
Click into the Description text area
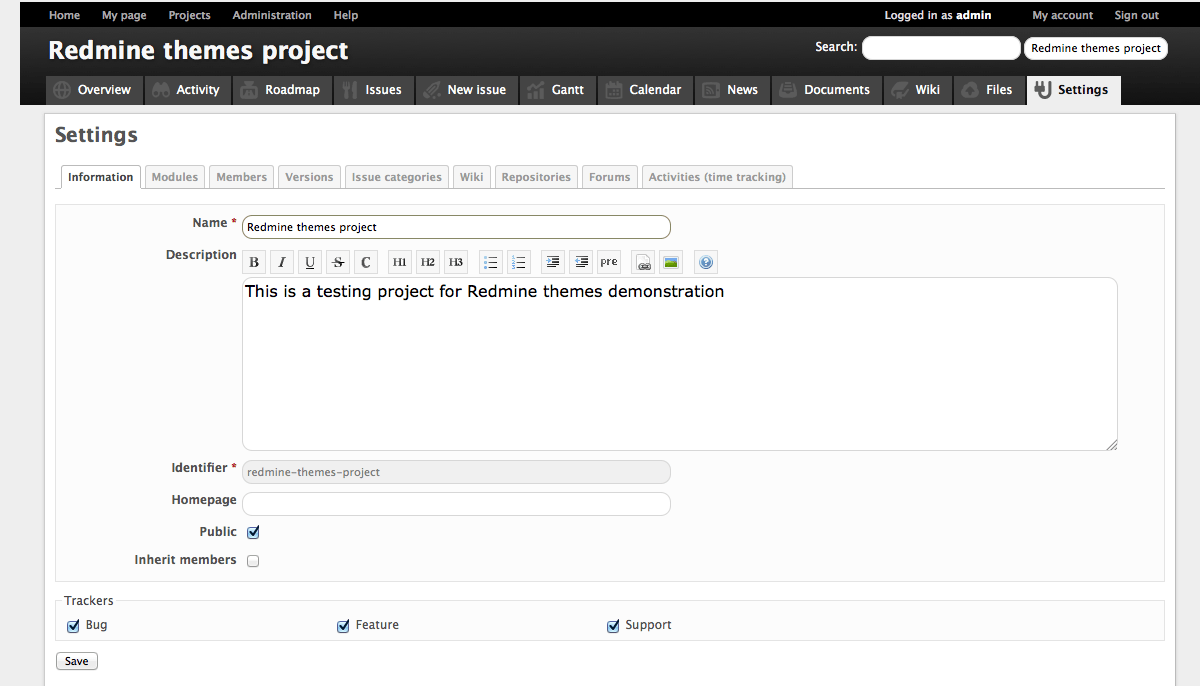point(680,364)
